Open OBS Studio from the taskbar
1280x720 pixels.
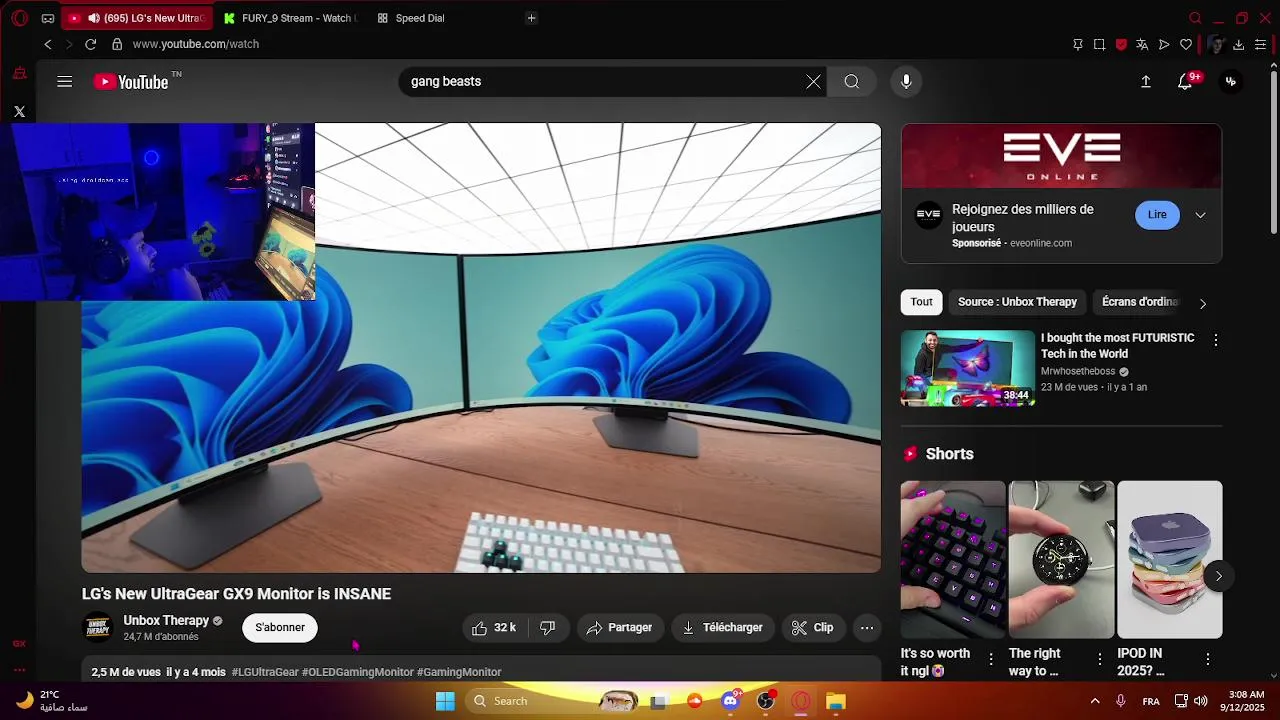[766, 701]
